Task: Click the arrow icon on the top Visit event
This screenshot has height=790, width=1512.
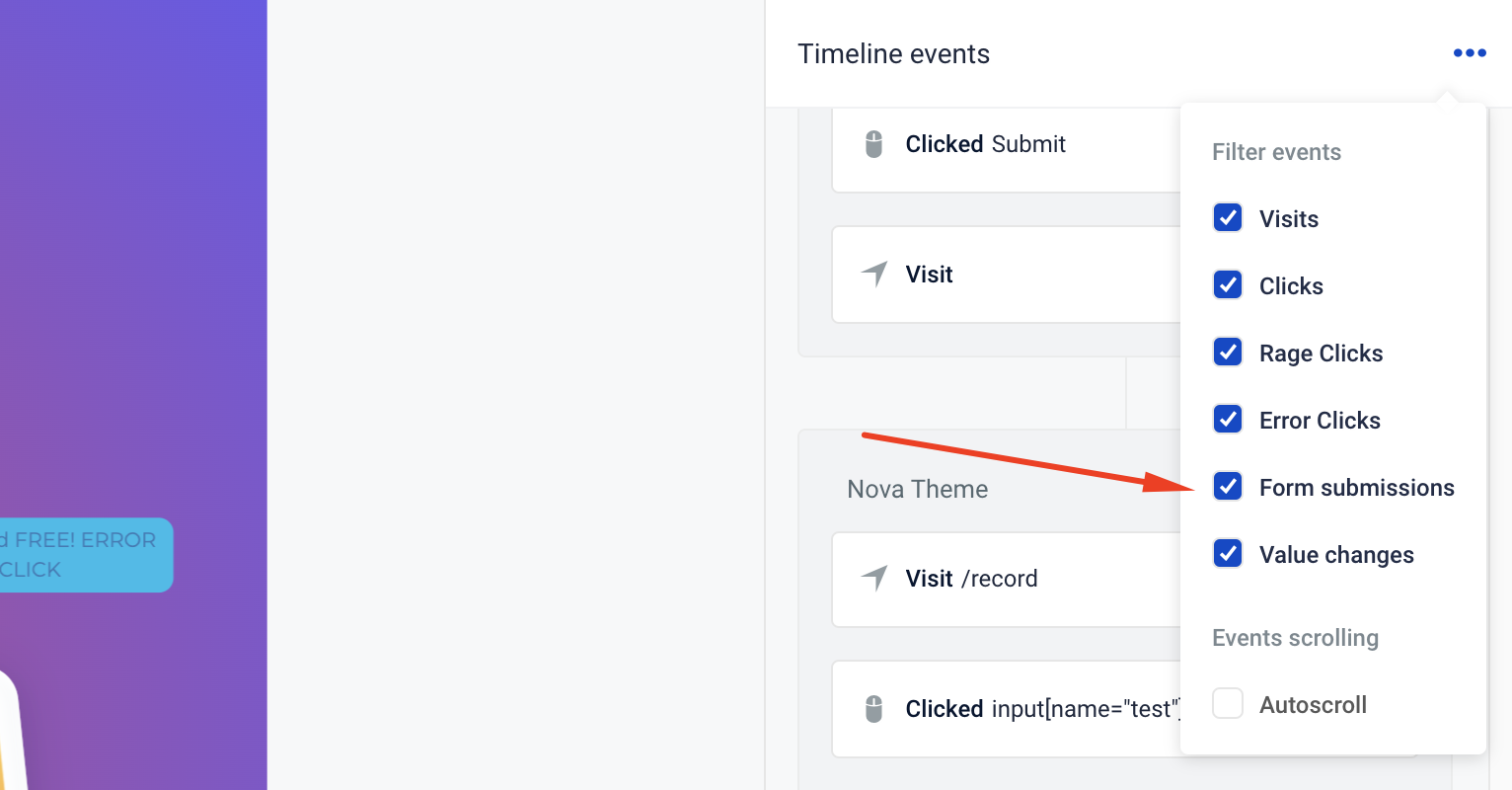Action: 874,274
